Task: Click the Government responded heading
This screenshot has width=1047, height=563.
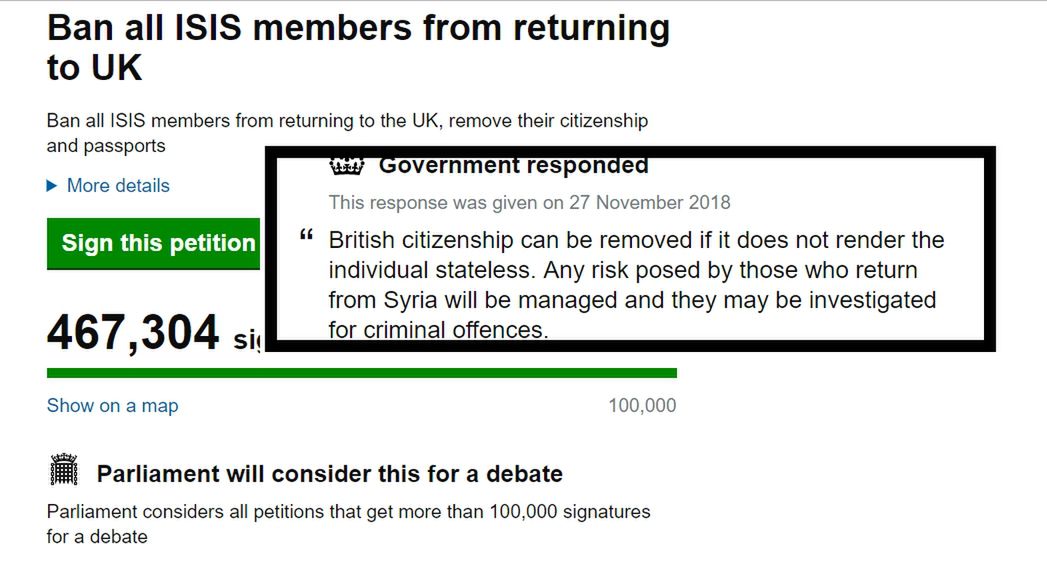Action: point(513,165)
